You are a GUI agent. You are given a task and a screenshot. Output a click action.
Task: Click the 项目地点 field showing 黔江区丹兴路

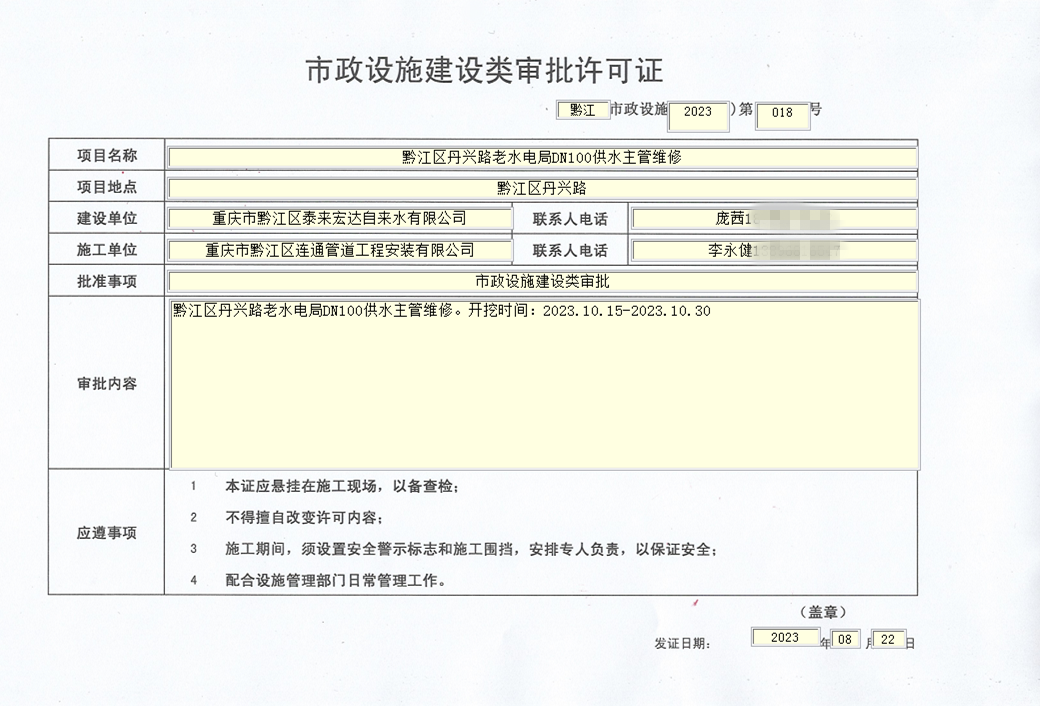coord(543,188)
